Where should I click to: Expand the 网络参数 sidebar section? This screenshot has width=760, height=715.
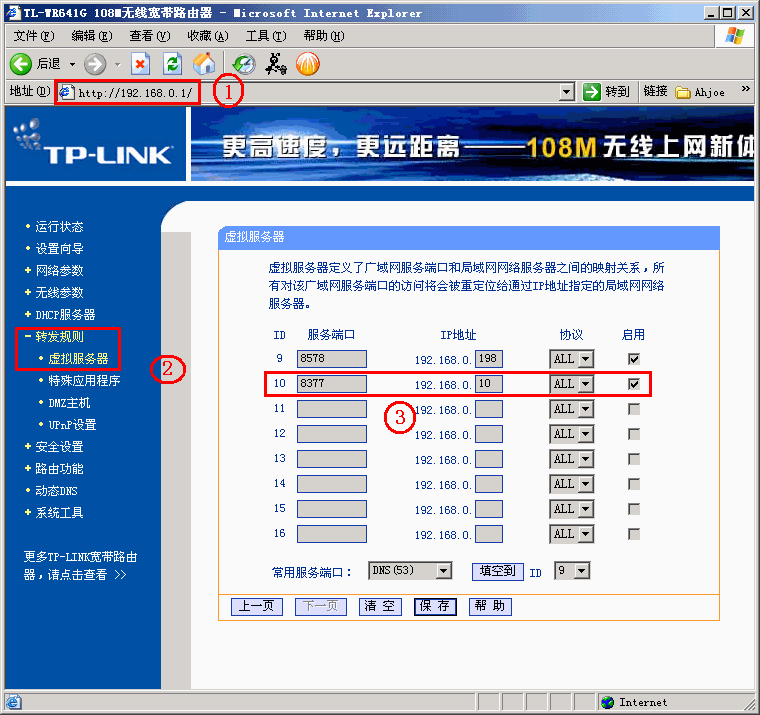[59, 271]
